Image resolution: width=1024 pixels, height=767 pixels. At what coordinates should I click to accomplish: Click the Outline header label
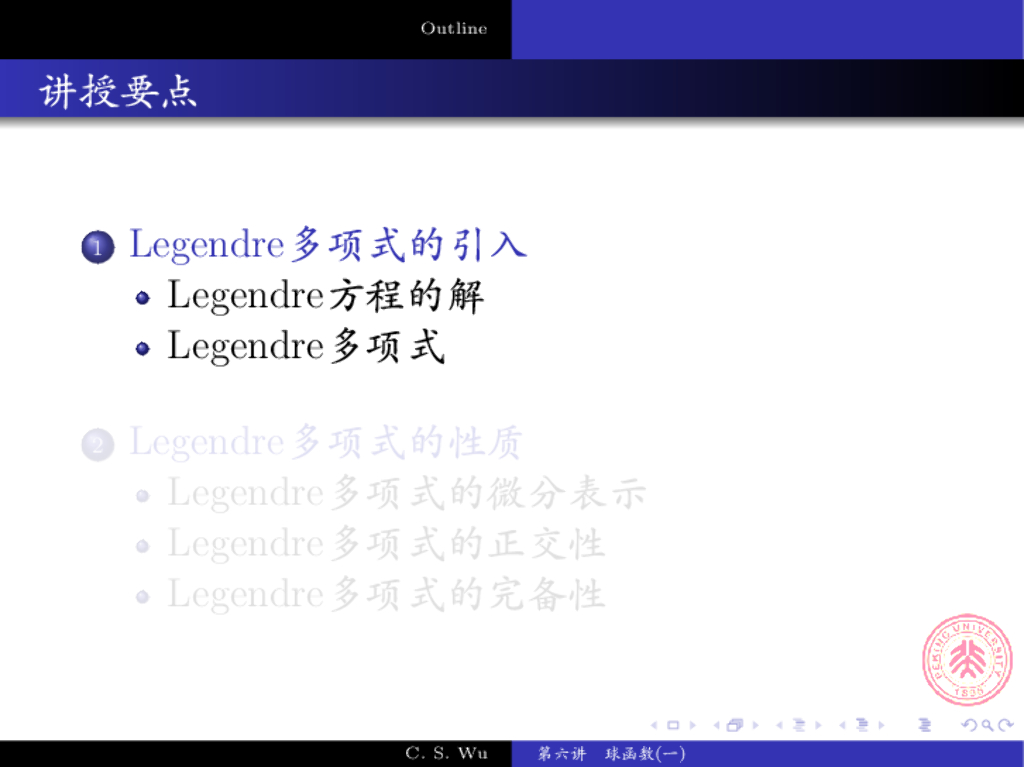[454, 28]
